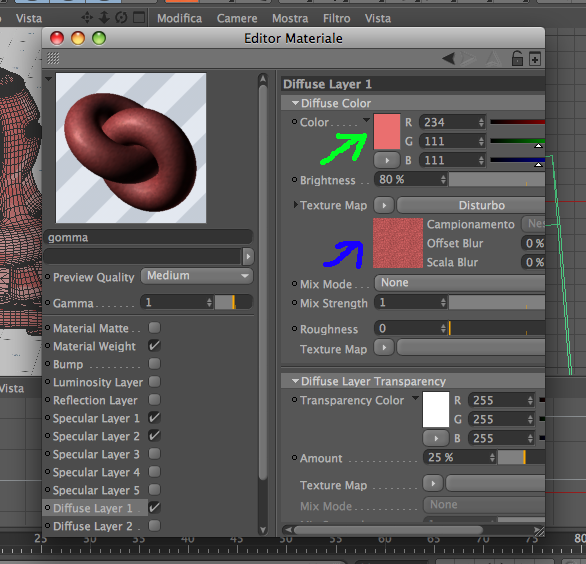Select the Diffuse Layer 1 row label
The image size is (586, 564).
point(93,508)
